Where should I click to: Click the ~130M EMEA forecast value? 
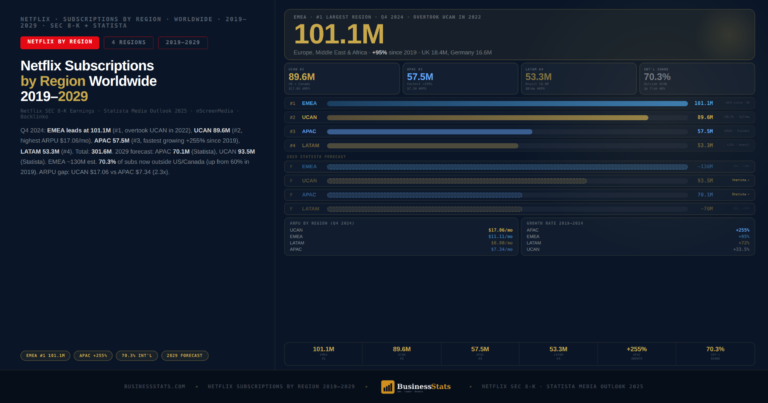coord(705,167)
